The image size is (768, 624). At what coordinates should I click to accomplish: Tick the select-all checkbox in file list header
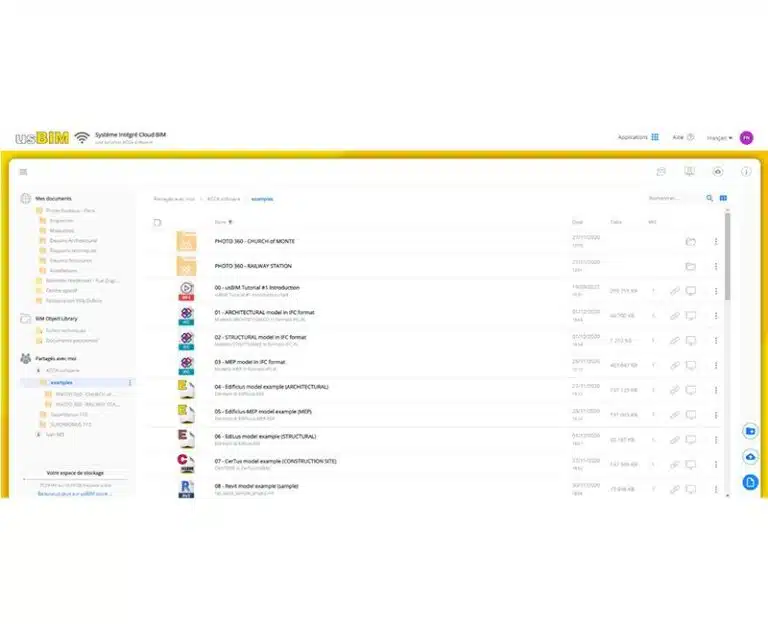[x=157, y=222]
